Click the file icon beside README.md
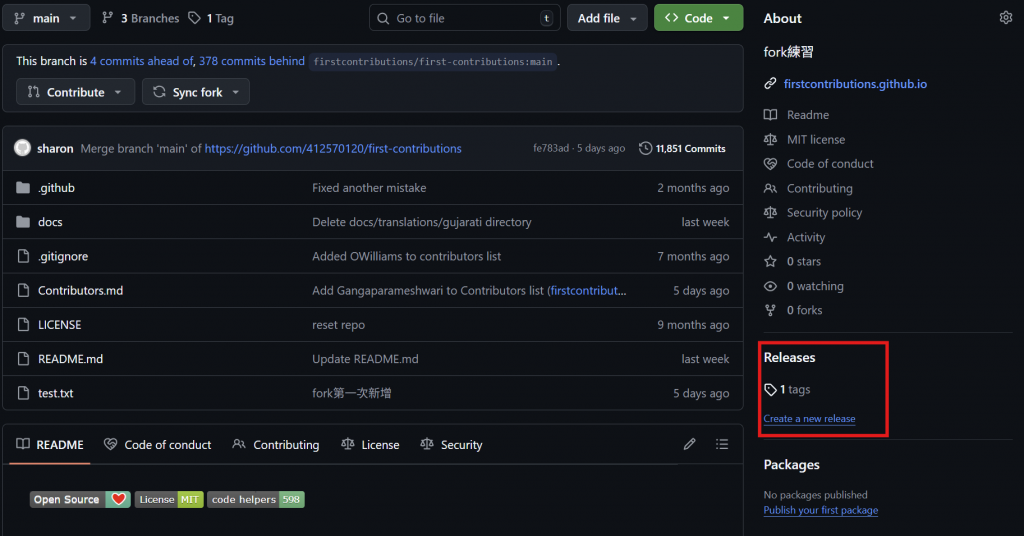The image size is (1024, 536). tap(23, 359)
